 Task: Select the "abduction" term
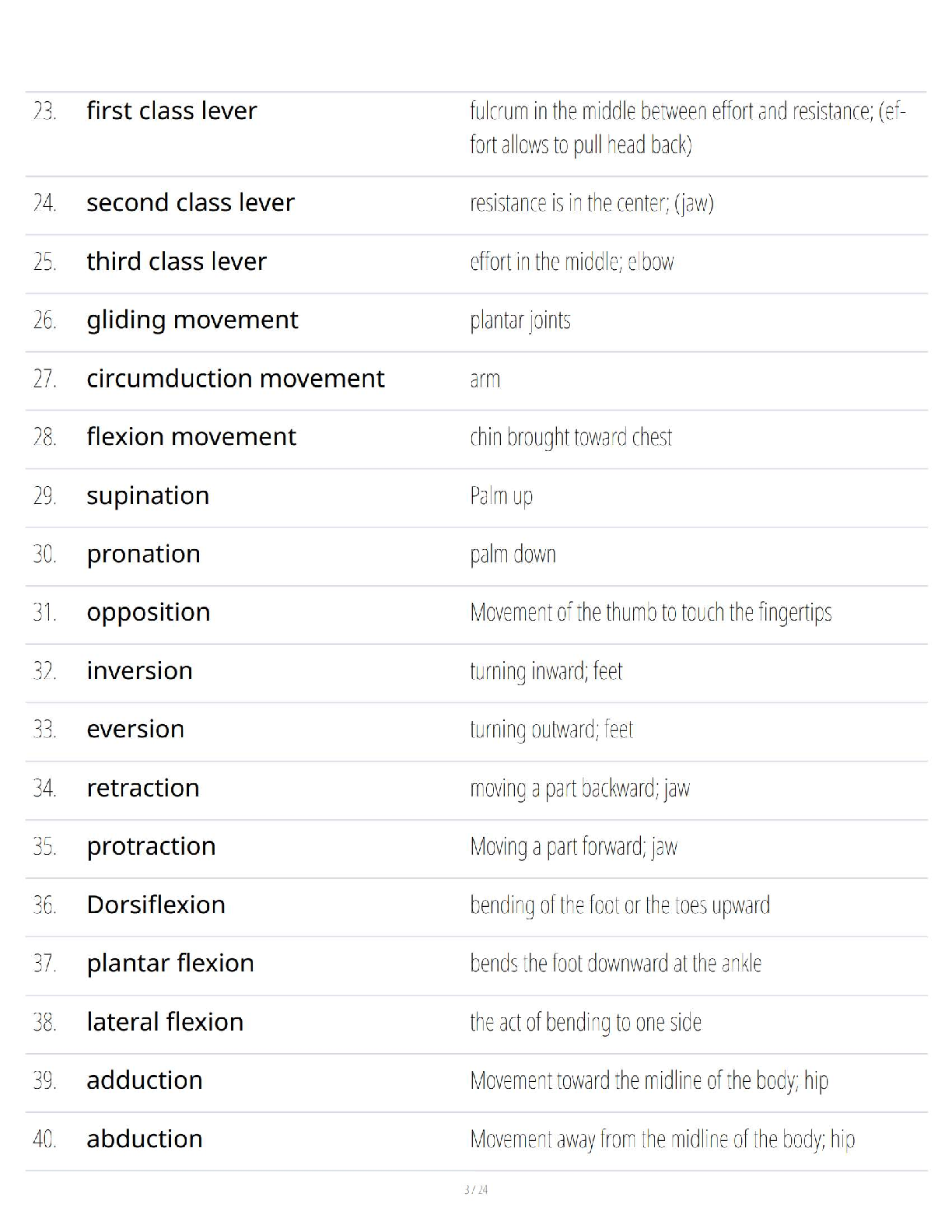click(x=145, y=1139)
